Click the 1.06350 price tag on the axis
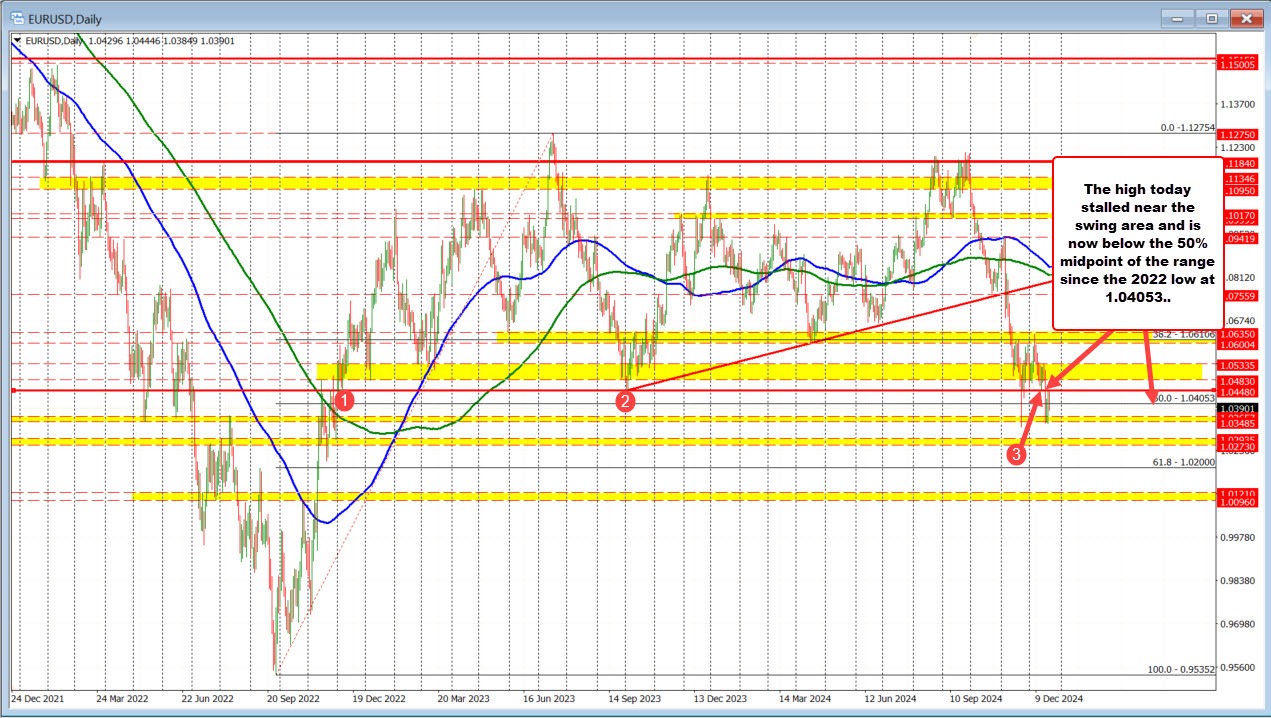 [1236, 334]
